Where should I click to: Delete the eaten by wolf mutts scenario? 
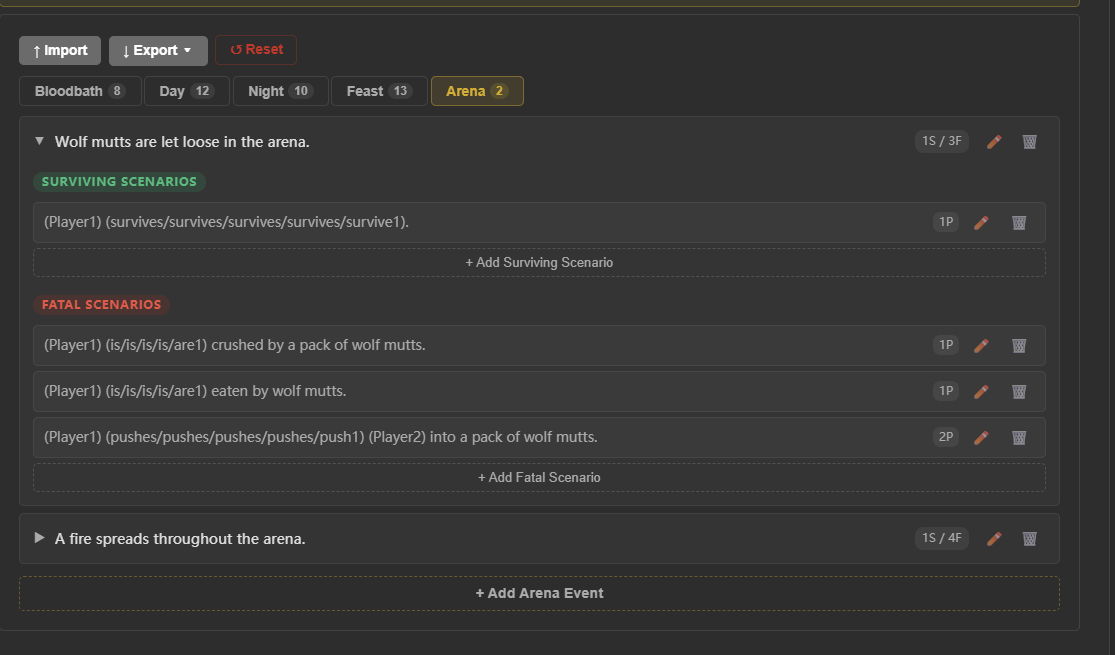pyautogui.click(x=1018, y=391)
